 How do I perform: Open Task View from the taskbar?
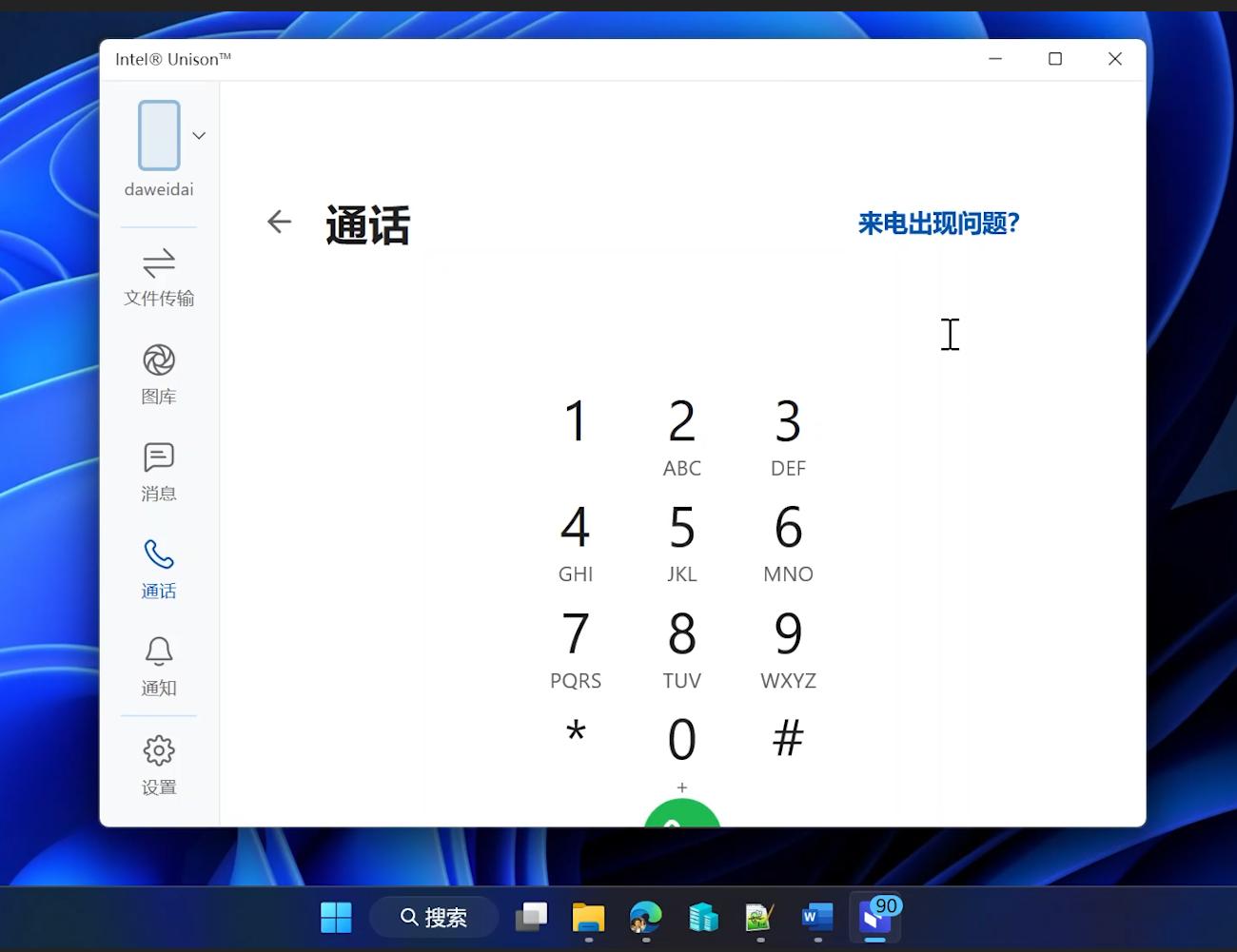click(x=531, y=917)
